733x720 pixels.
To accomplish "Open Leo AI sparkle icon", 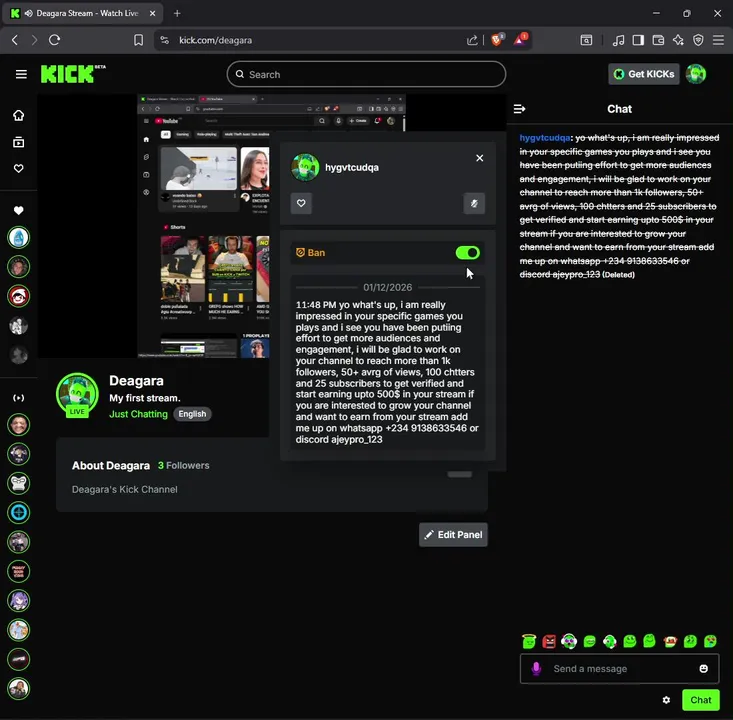I will (678, 40).
